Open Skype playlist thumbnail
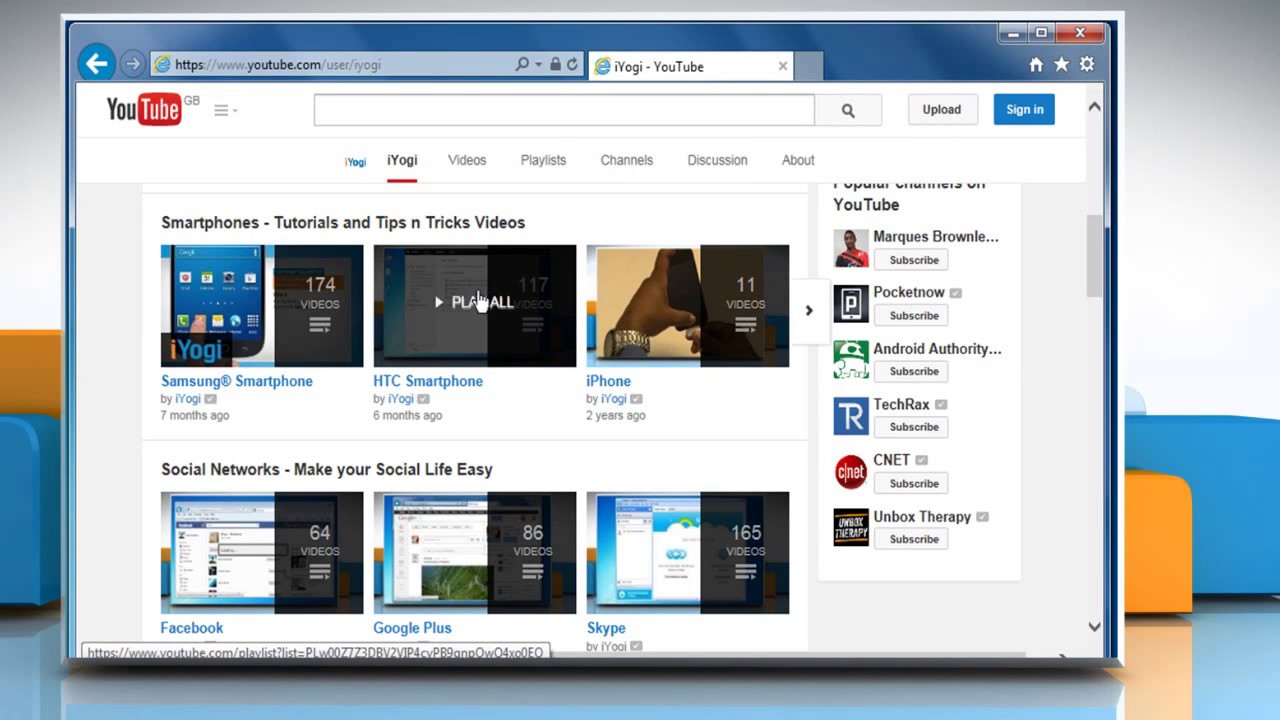Image resolution: width=1280 pixels, height=720 pixels. [x=687, y=553]
